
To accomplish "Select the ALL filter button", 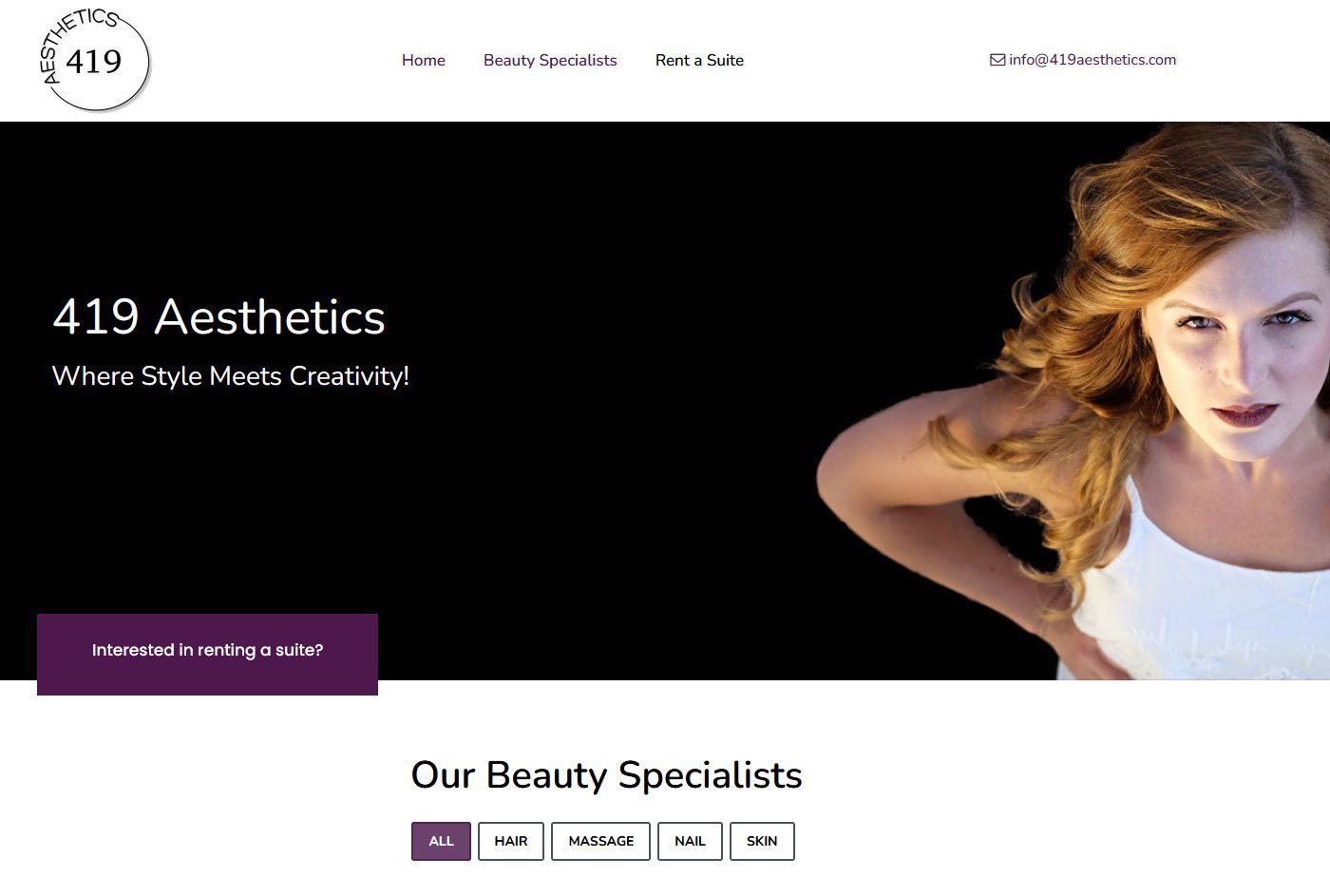I will (x=441, y=841).
